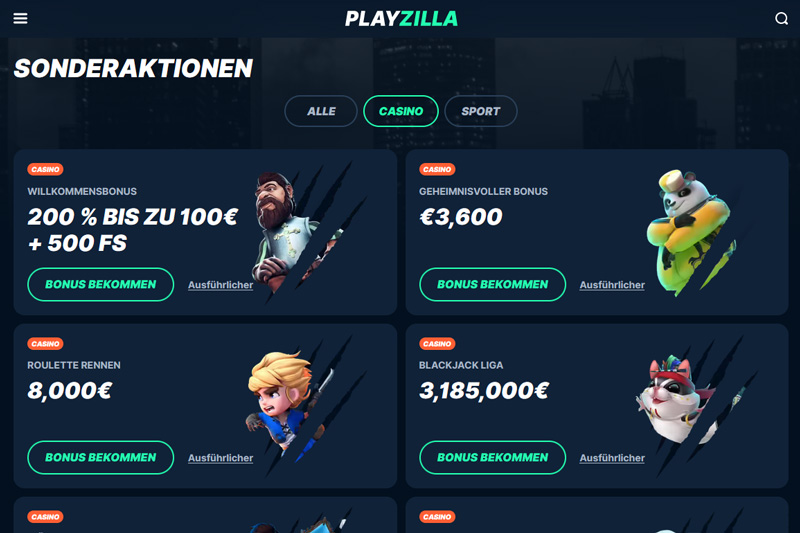
Task: Click the panda character image
Action: (689, 232)
